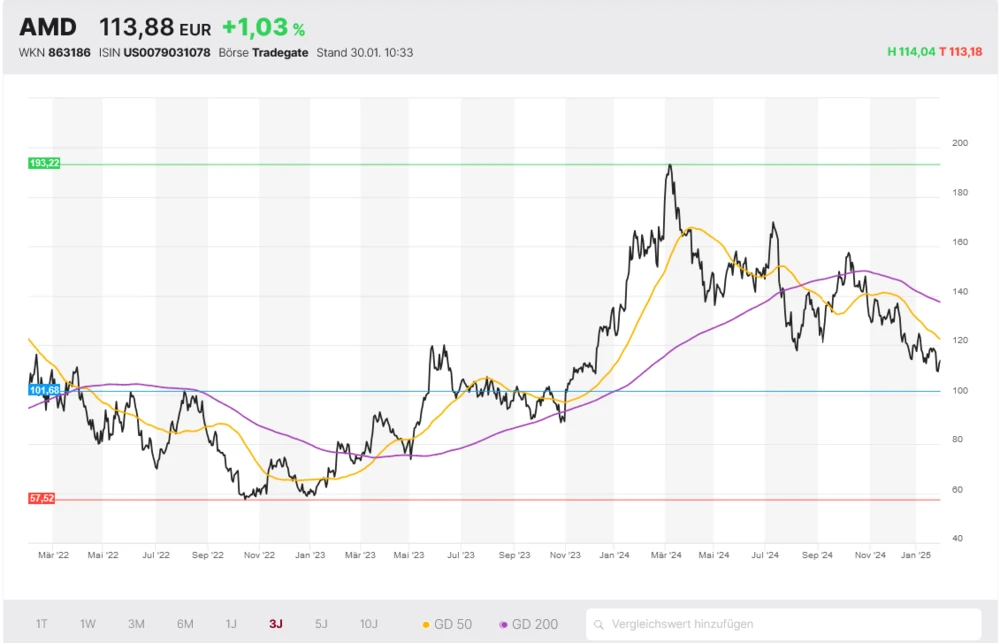
Task: Choose the 6M time range
Action: pos(185,624)
